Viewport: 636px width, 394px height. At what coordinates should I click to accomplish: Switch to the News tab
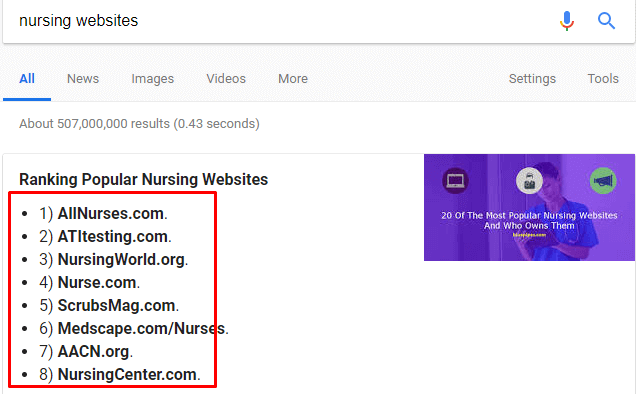(83, 78)
